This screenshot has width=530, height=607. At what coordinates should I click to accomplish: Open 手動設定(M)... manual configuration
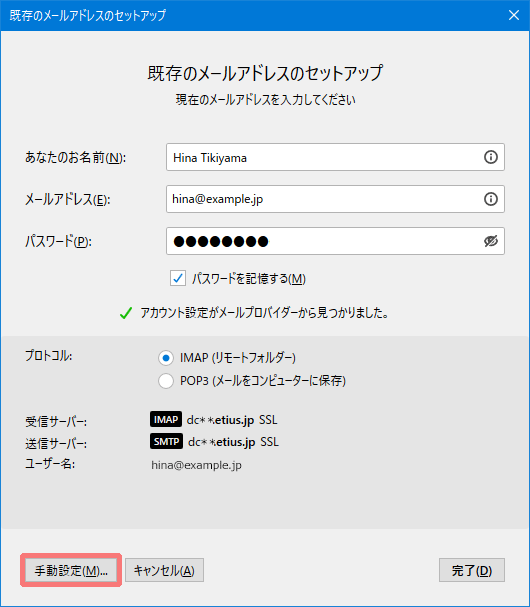click(71, 570)
